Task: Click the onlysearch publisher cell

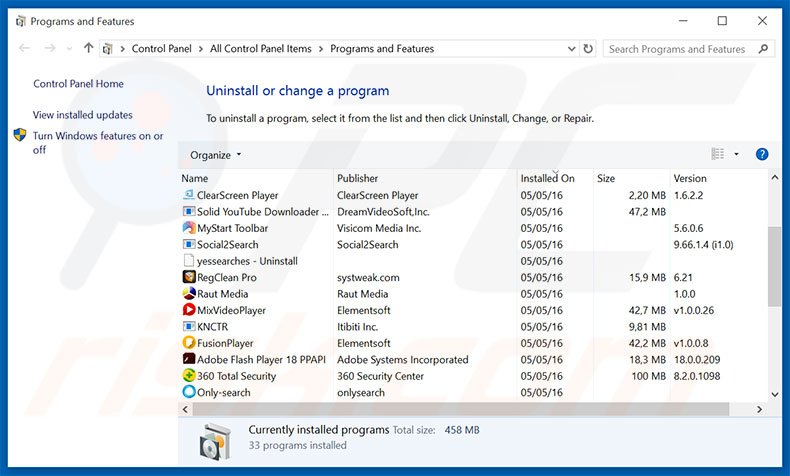Action: pos(361,392)
